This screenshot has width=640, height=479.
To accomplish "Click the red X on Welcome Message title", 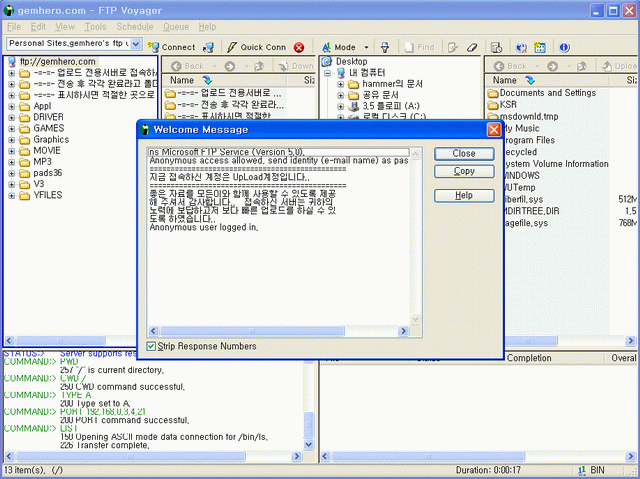I will click(x=493, y=130).
